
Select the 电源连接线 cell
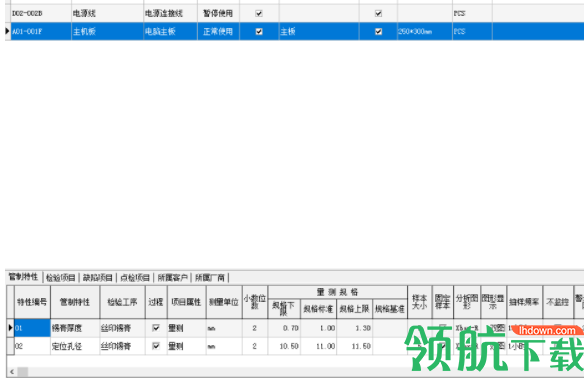171,13
